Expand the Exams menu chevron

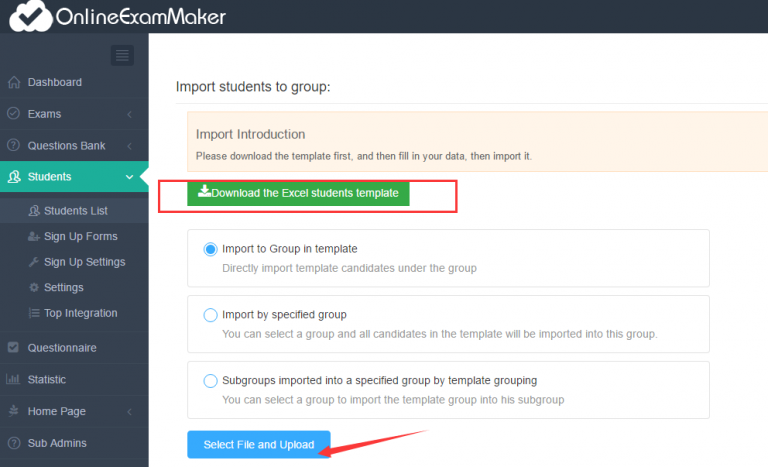pyautogui.click(x=129, y=114)
